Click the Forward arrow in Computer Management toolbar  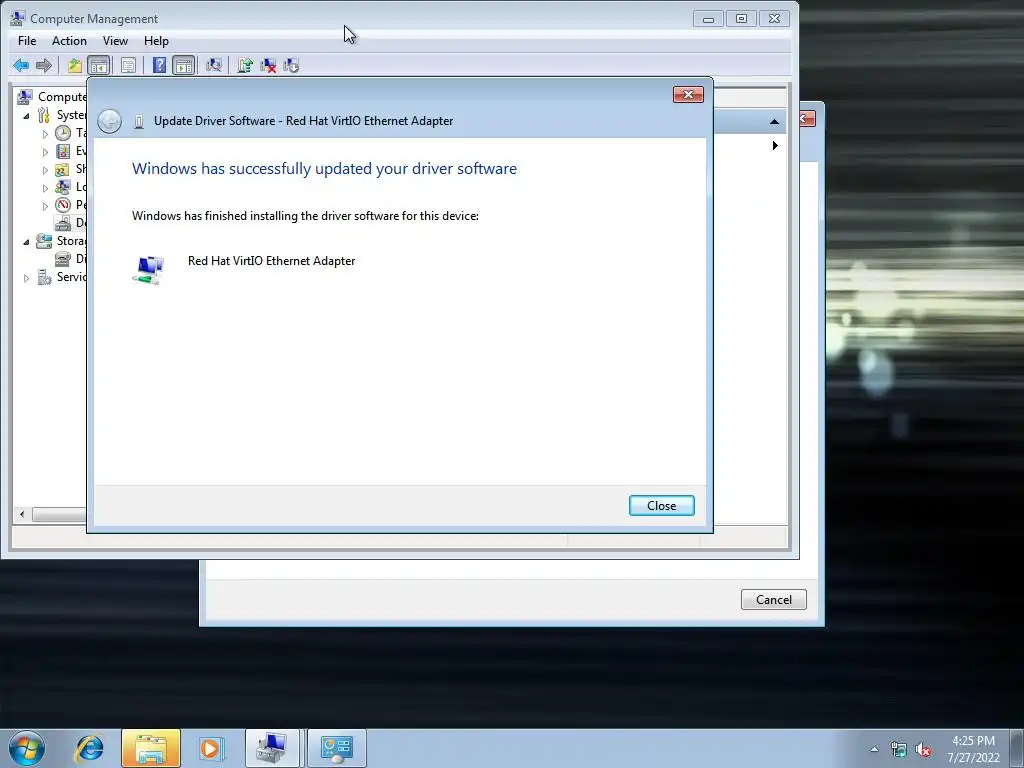coord(44,65)
